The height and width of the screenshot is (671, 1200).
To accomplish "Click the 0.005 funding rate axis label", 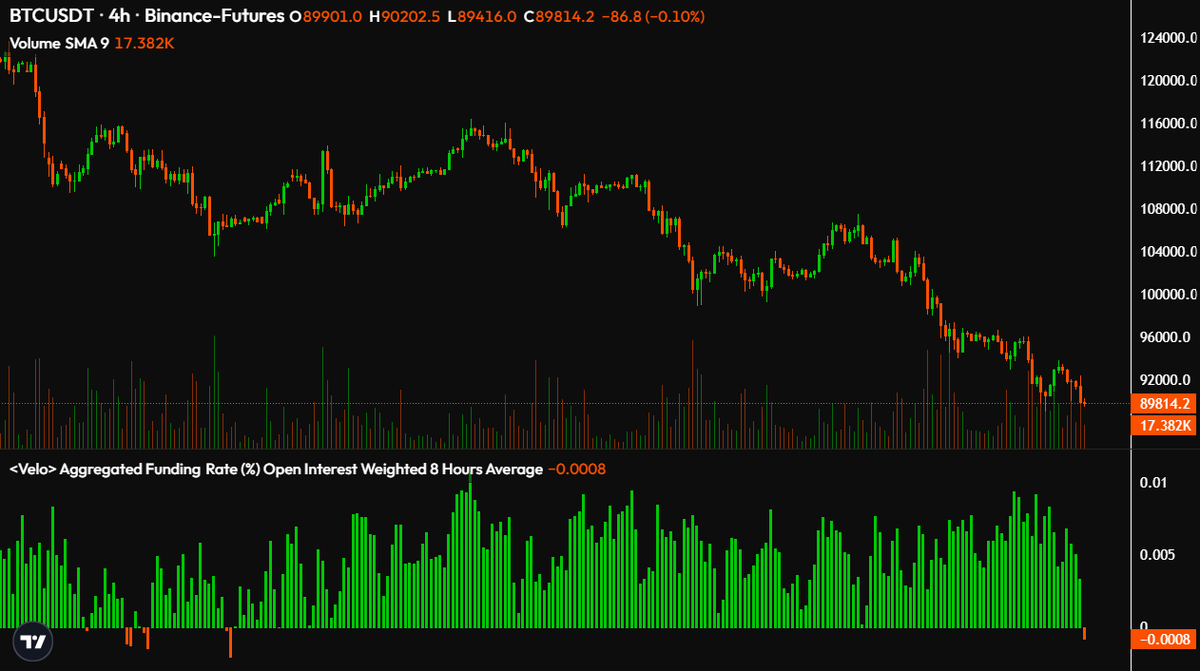I will (x=1158, y=554).
